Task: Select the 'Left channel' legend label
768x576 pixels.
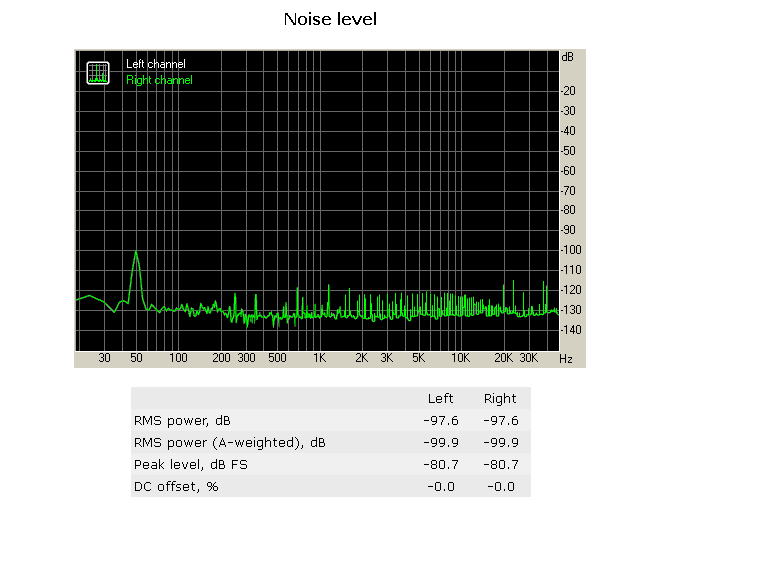Action: click(x=156, y=64)
